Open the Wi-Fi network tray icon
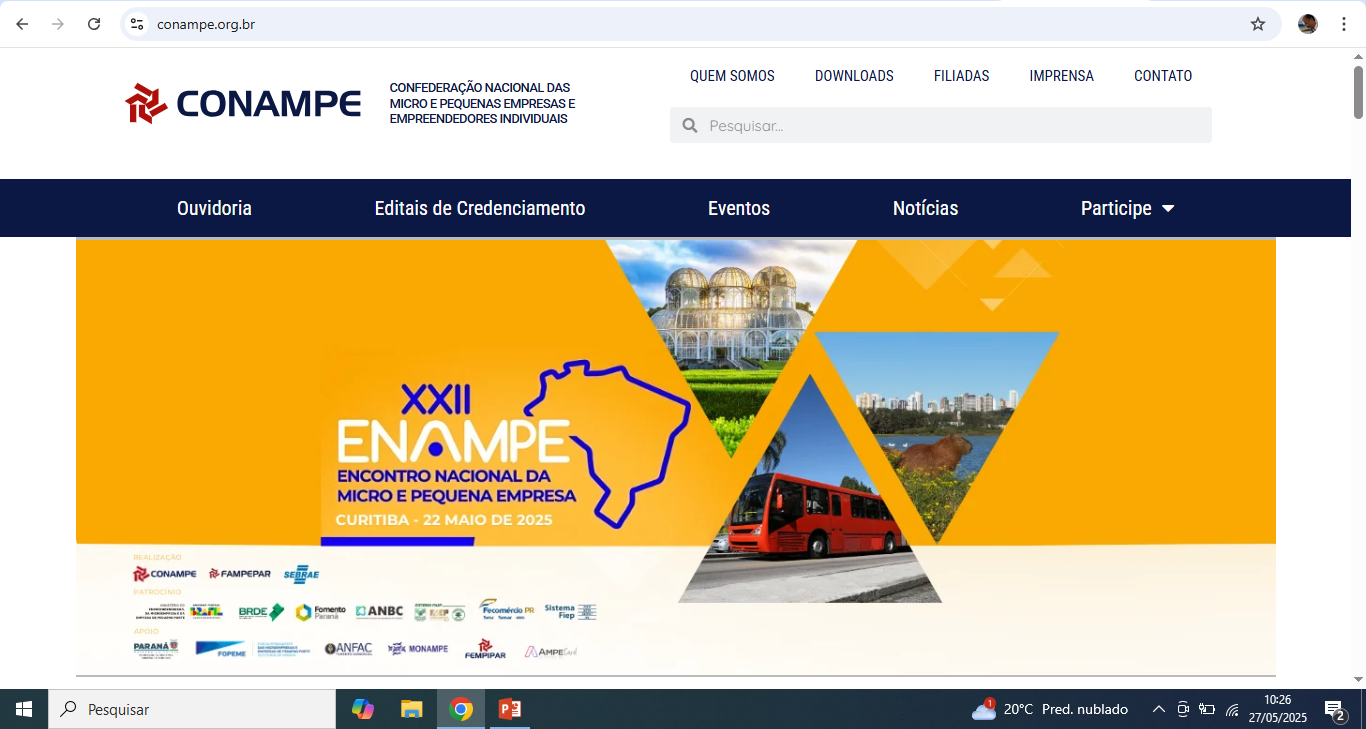The width and height of the screenshot is (1366, 729). (1232, 709)
